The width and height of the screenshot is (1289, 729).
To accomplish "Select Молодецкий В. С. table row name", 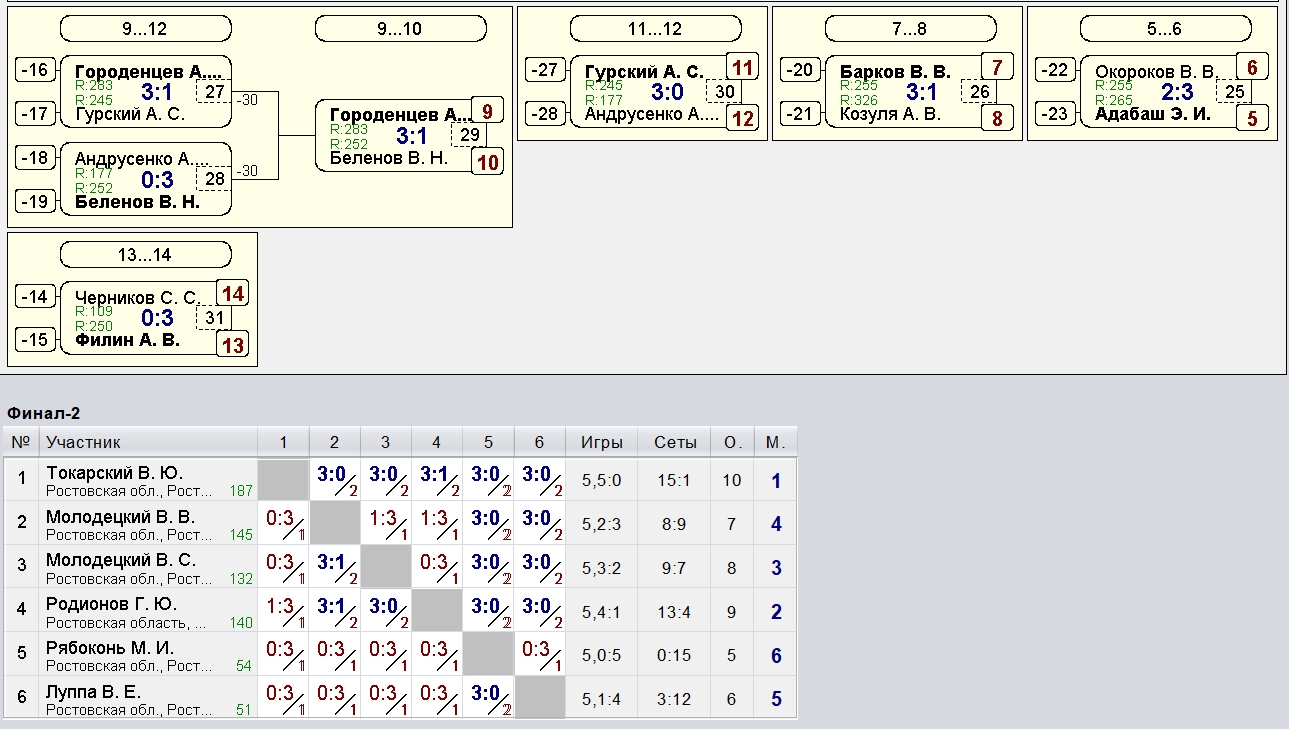I will coord(120,560).
